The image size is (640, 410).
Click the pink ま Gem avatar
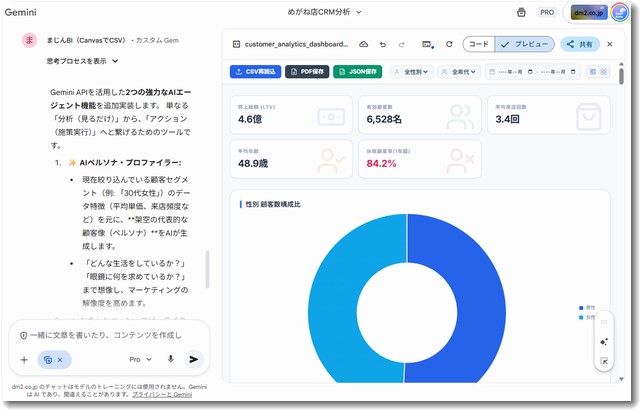coord(29,40)
